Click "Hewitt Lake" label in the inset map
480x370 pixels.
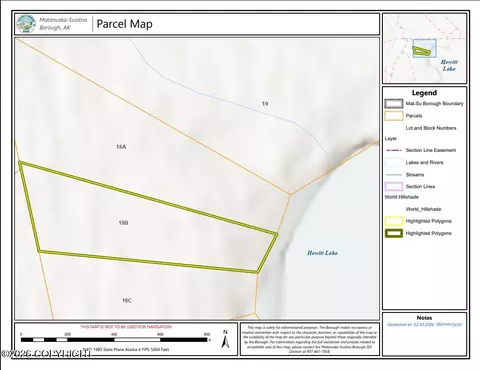click(449, 65)
